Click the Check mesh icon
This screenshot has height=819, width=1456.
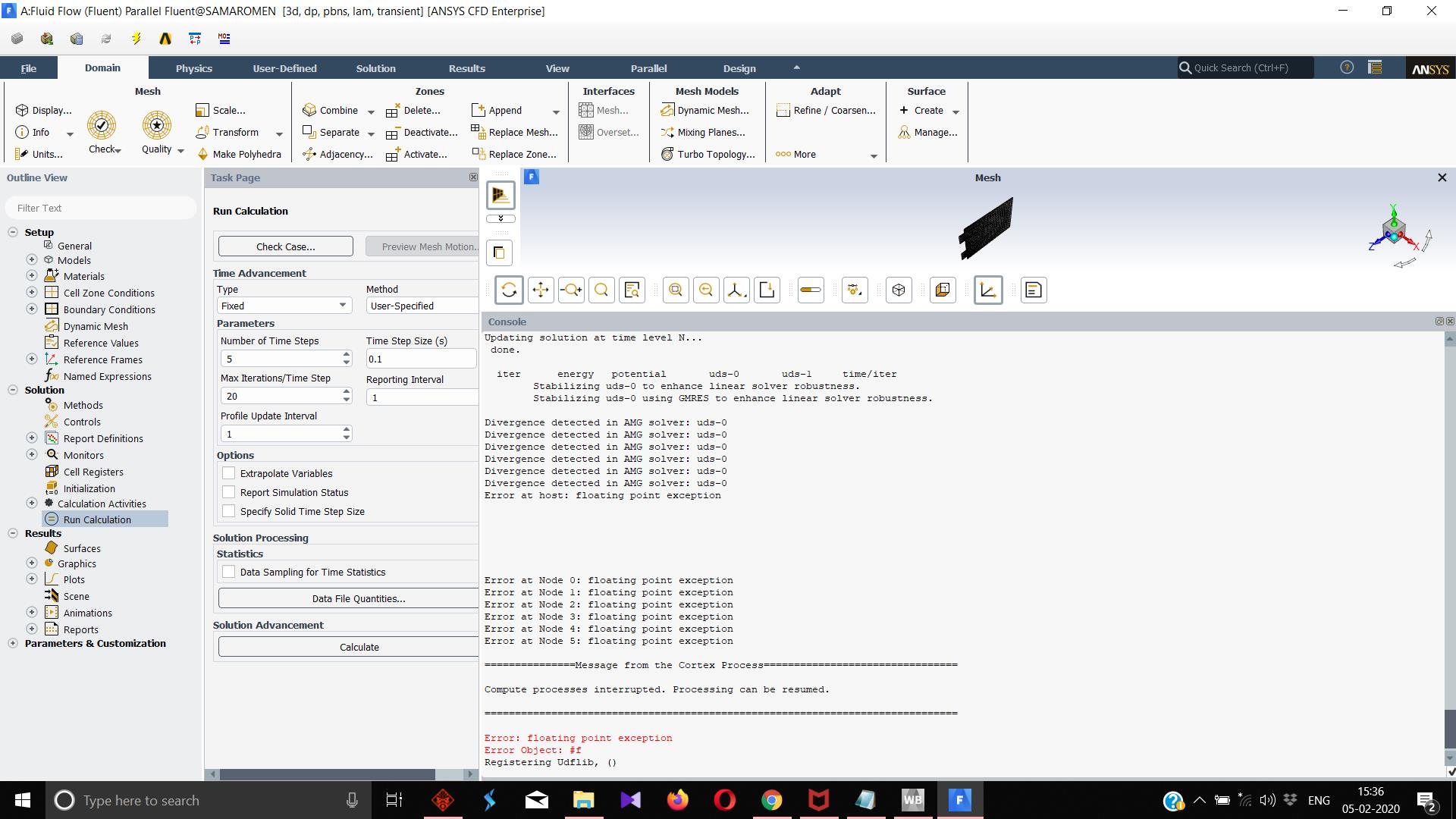point(102,126)
